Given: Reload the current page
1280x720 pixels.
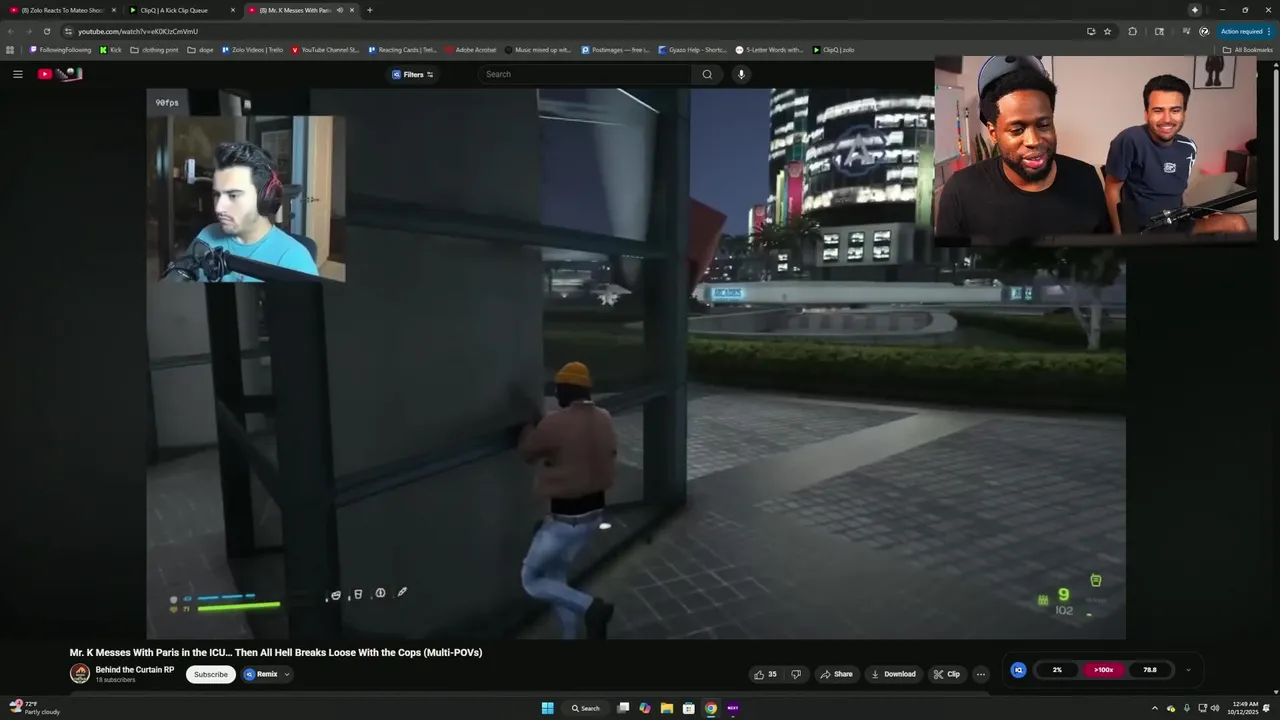Looking at the screenshot, I should click(46, 31).
